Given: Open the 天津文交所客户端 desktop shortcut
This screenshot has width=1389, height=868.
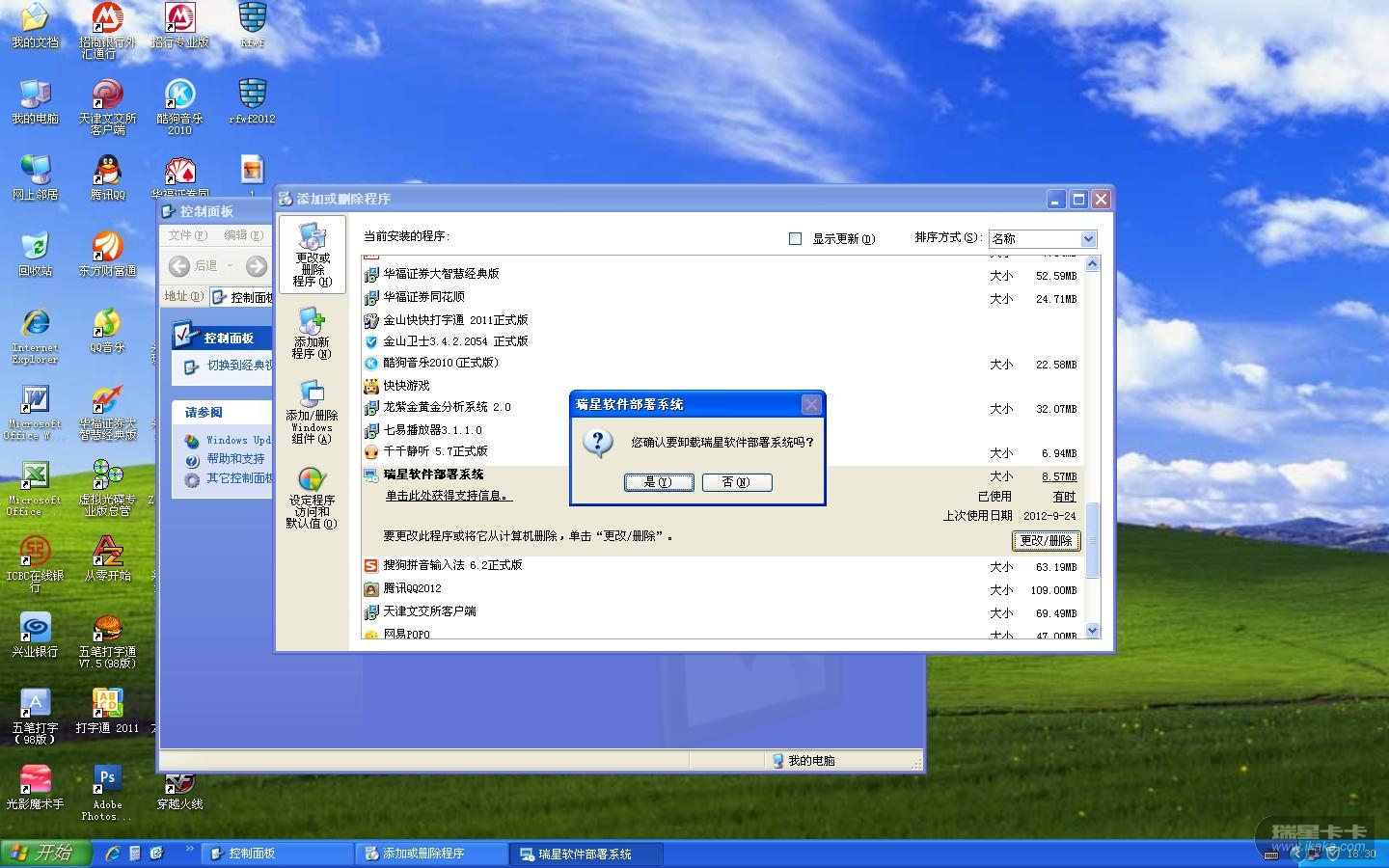Looking at the screenshot, I should click(107, 107).
